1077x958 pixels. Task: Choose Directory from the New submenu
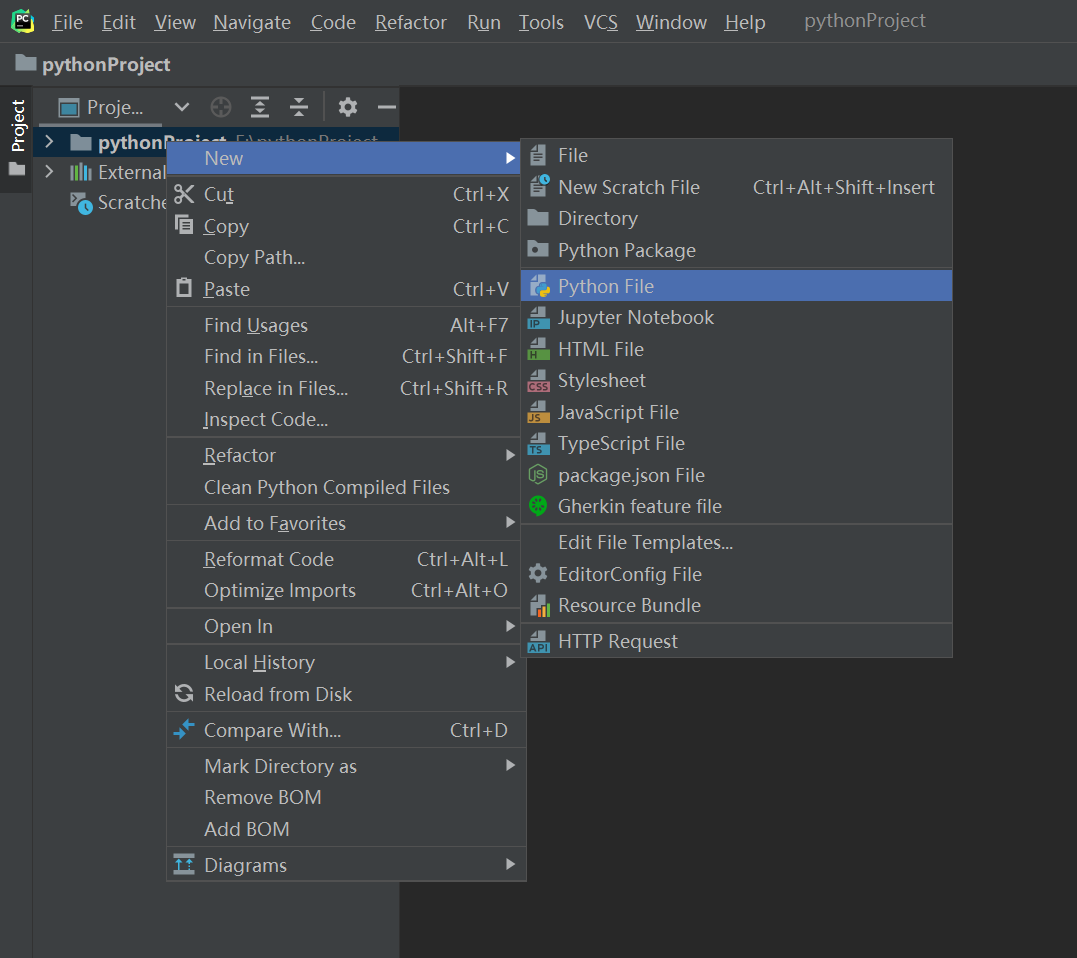tap(736, 218)
